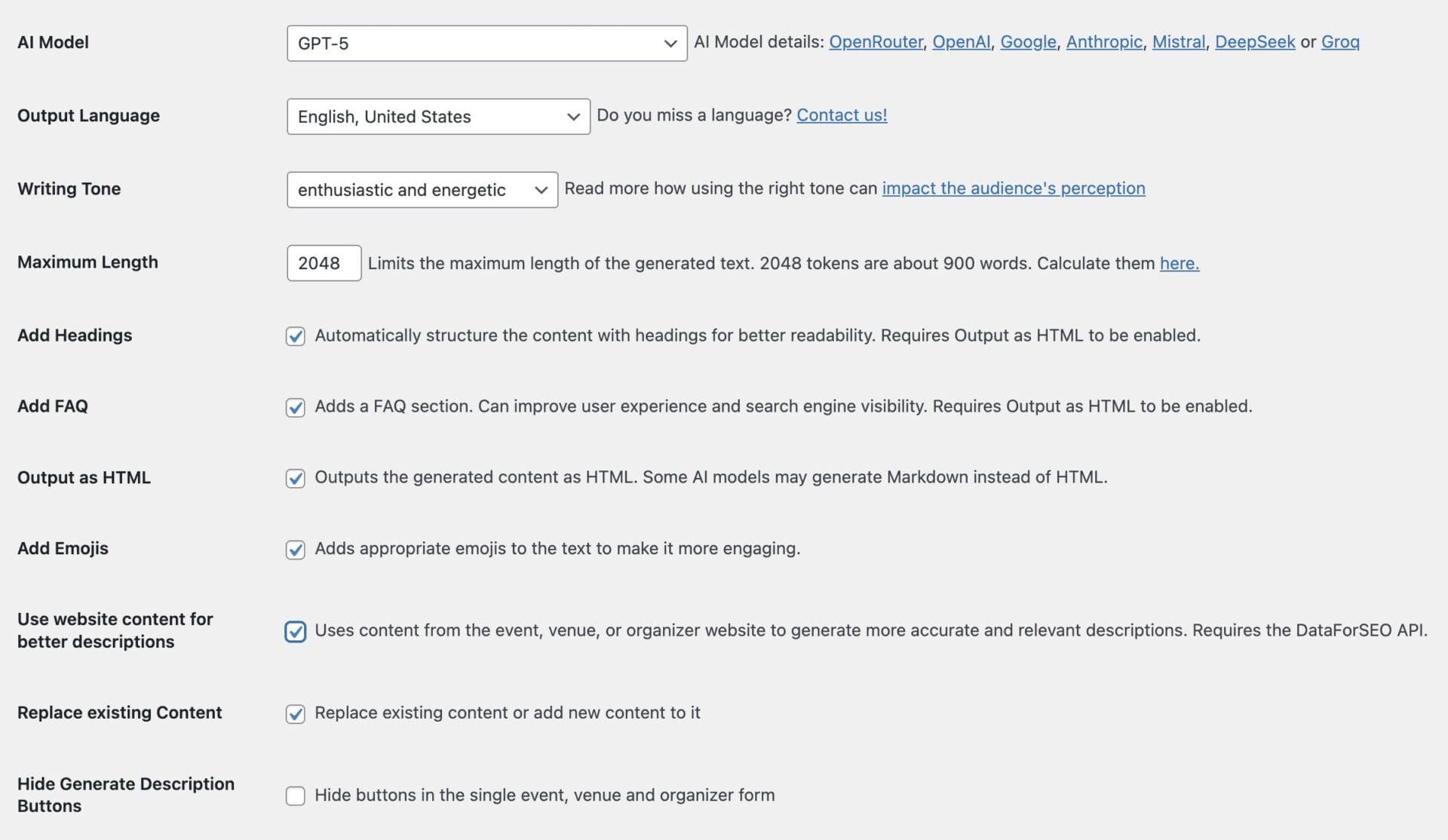This screenshot has width=1448, height=840.
Task: Click the Contact us link for missing languages
Action: tap(841, 115)
